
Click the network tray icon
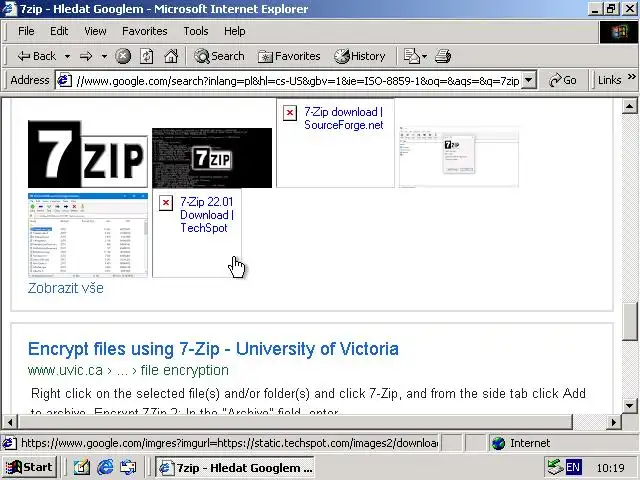tap(555, 467)
